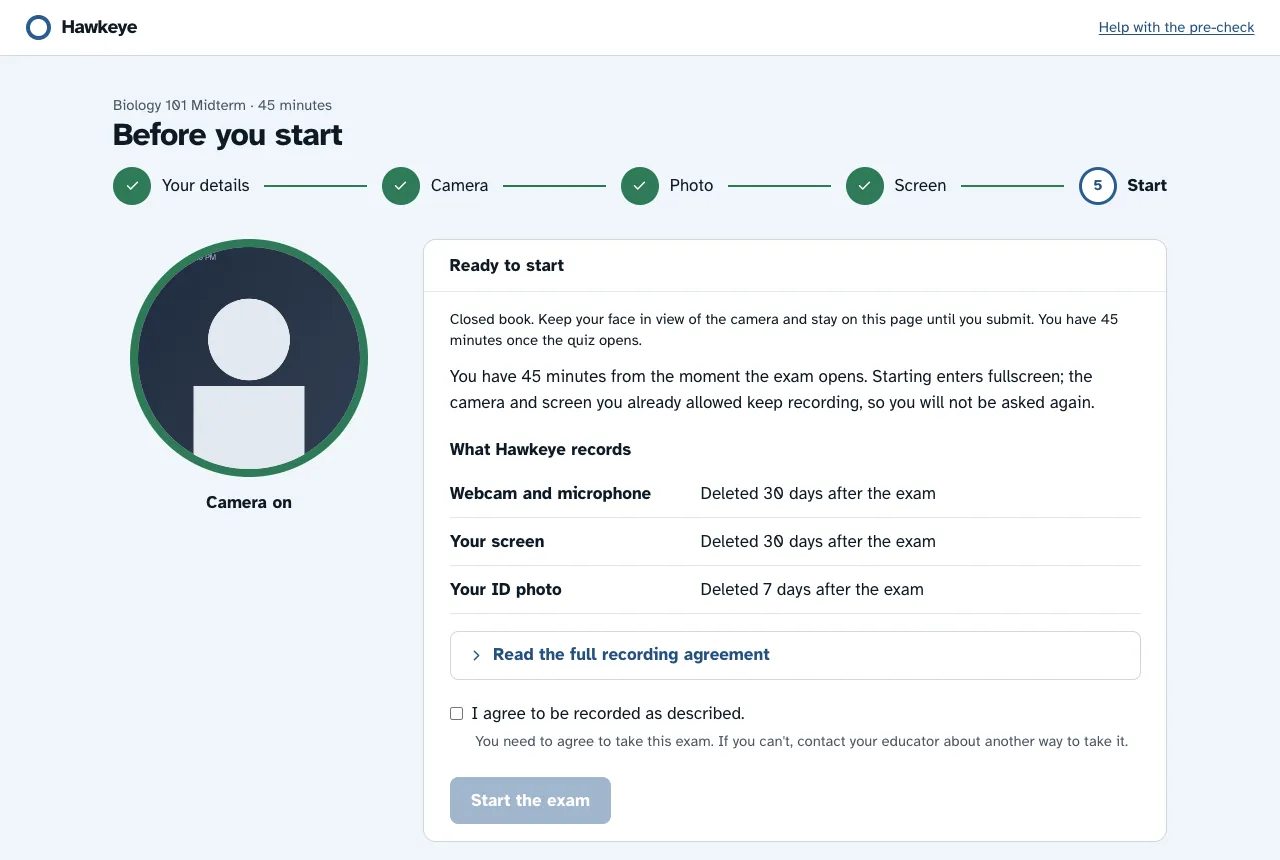
Task: Click the Camera on status text
Action: [249, 503]
